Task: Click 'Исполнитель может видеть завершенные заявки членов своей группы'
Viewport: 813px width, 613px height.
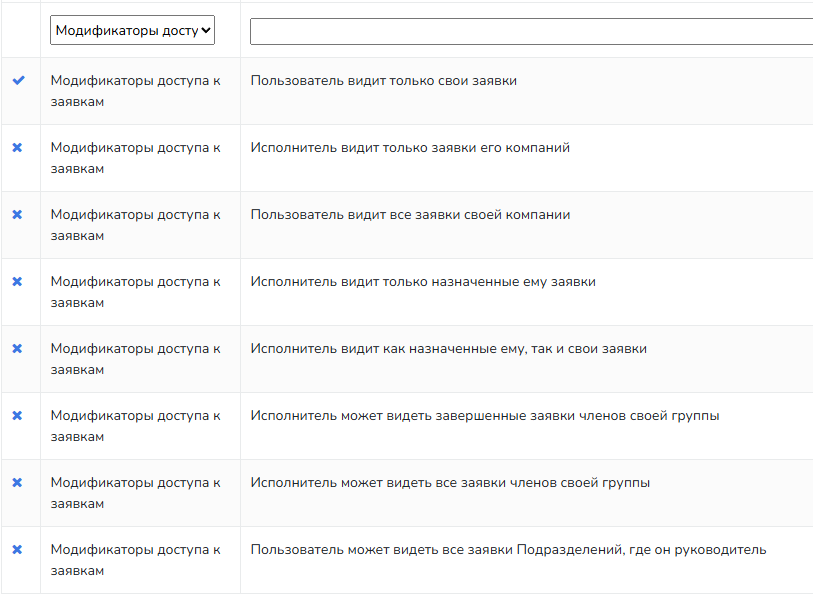Action: click(484, 416)
